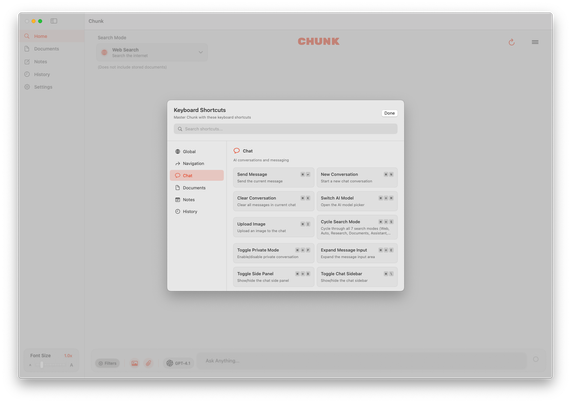Click the globe icon next to Global
Image resolution: width=571 pixels, height=403 pixels.
(x=178, y=151)
